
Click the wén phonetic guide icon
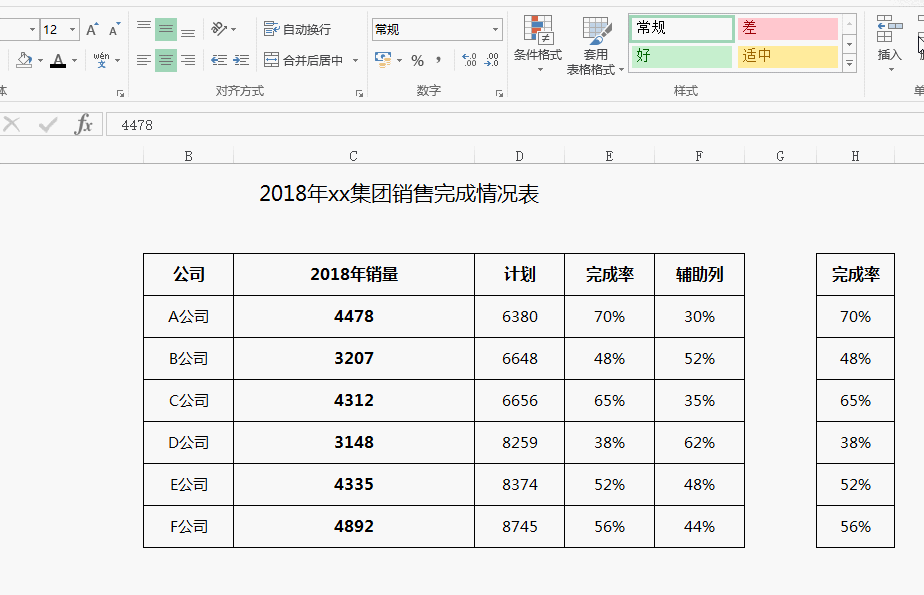pyautogui.click(x=101, y=60)
